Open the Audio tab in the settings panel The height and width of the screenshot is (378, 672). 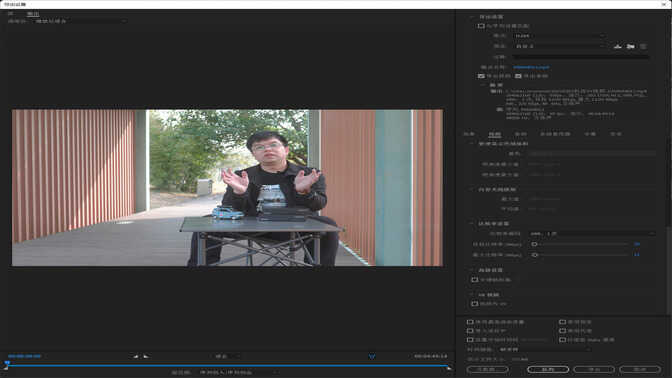(x=520, y=134)
